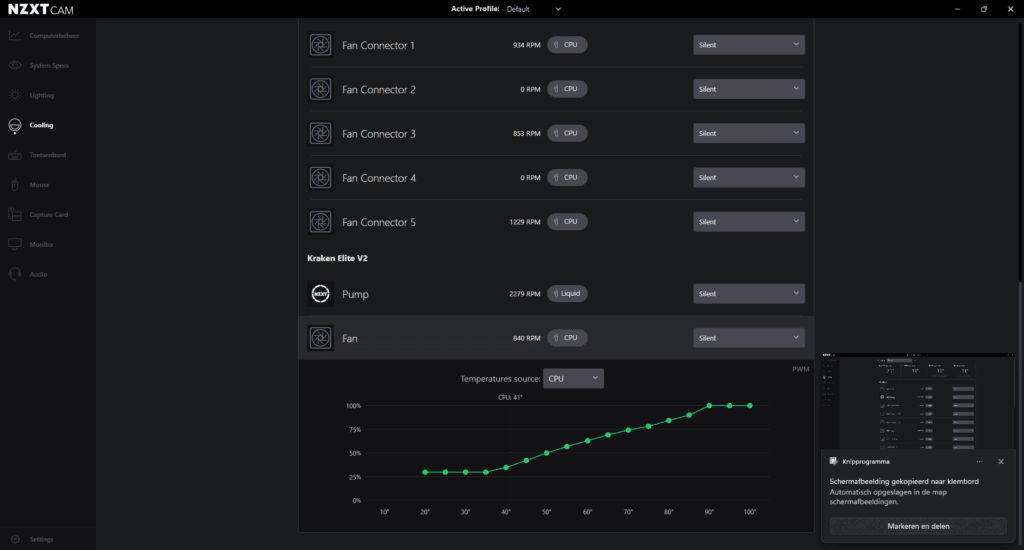Click the Monitor sidebar icon
Viewport: 1024px width, 550px height.
pyautogui.click(x=15, y=244)
